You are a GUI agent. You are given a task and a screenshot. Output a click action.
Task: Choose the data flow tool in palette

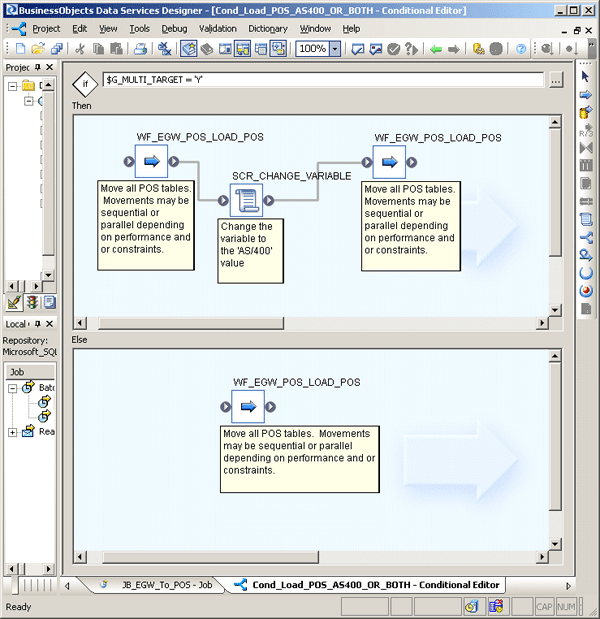click(x=585, y=113)
